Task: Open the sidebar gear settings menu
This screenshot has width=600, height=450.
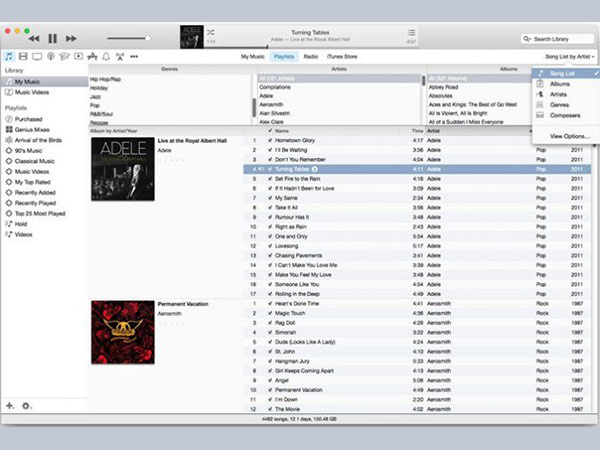Action: pyautogui.click(x=26, y=406)
